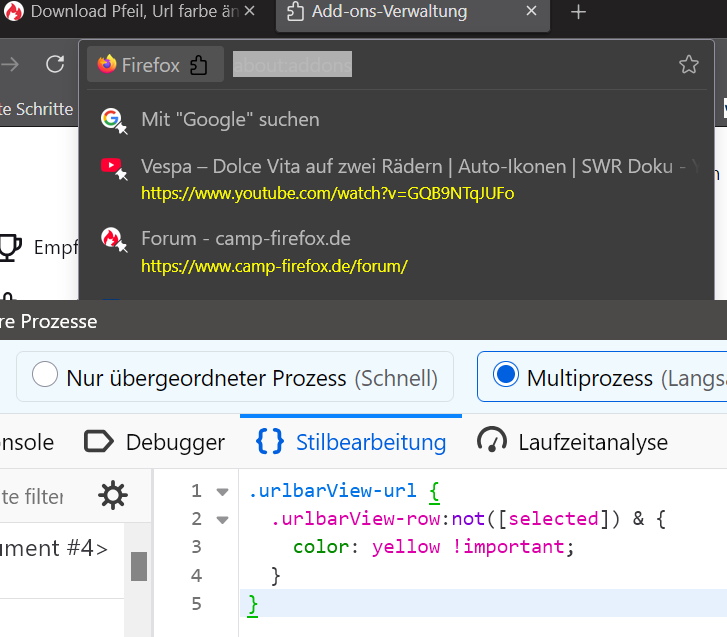This screenshot has height=637, width=727.
Task: Select 'Nur übergeordneter Prozess' radio button
Action: click(x=45, y=376)
